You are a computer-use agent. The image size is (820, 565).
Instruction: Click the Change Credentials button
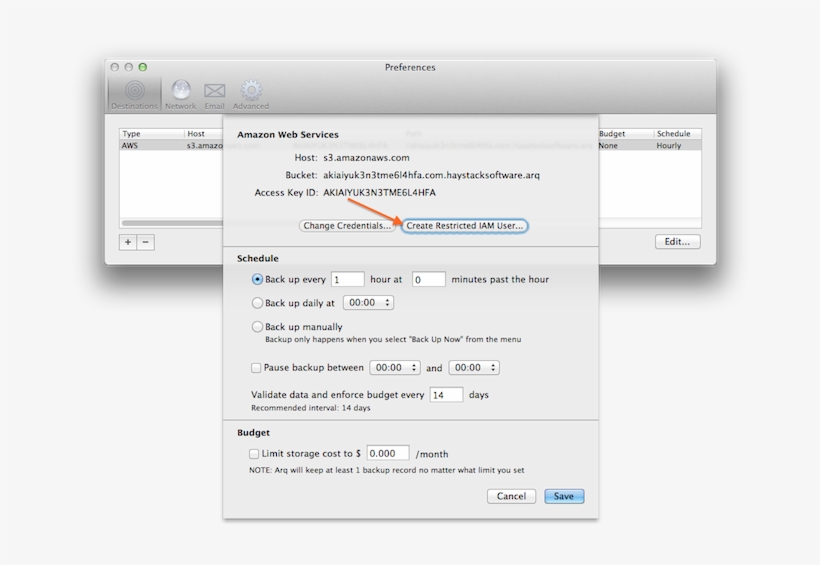click(347, 226)
